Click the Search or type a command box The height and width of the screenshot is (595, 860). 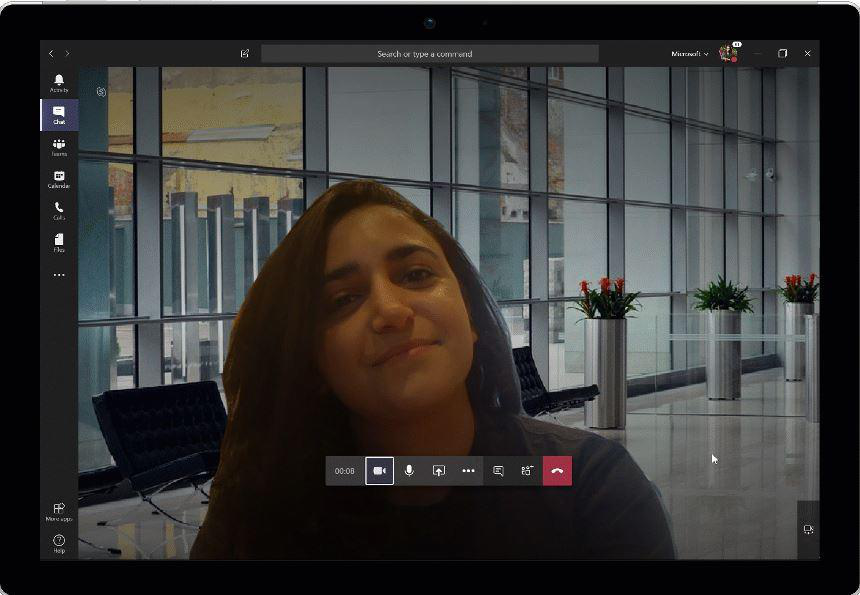click(429, 54)
